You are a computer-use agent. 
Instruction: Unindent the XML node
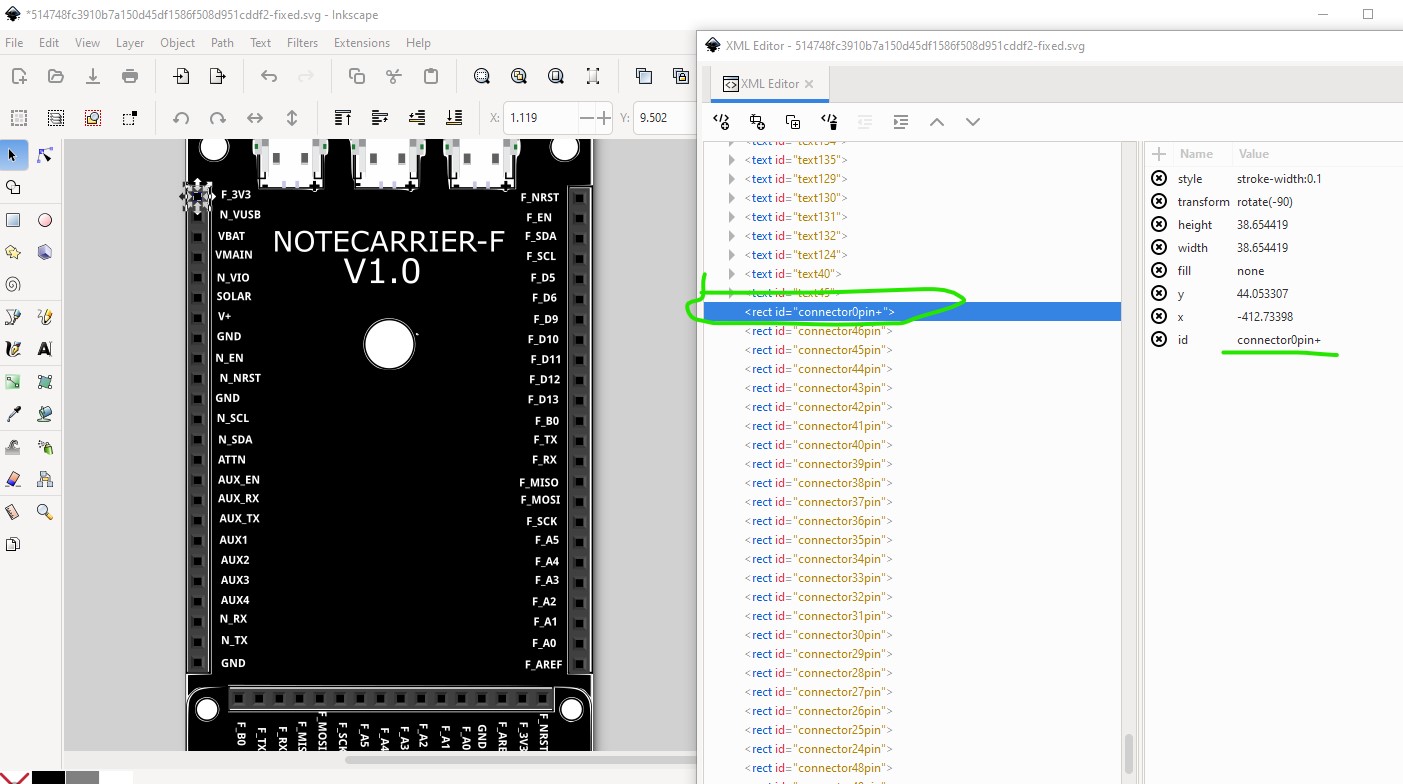865,122
